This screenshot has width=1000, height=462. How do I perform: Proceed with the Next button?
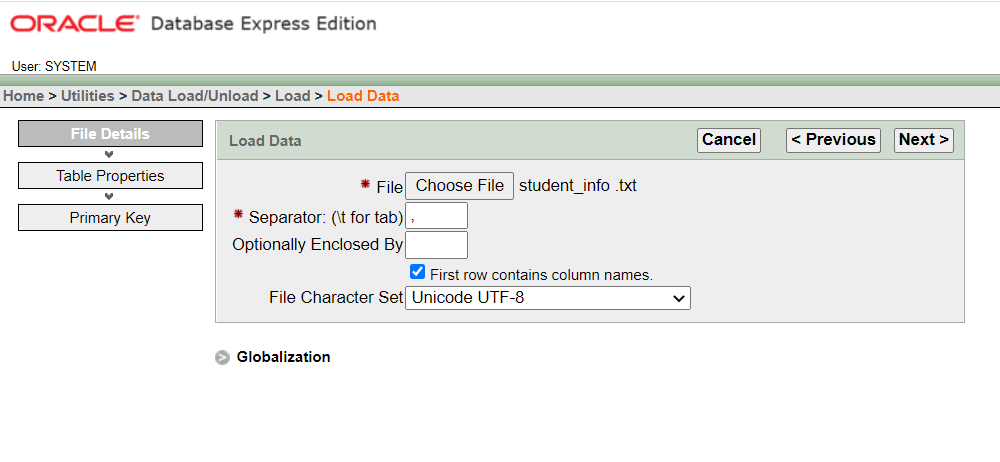923,140
